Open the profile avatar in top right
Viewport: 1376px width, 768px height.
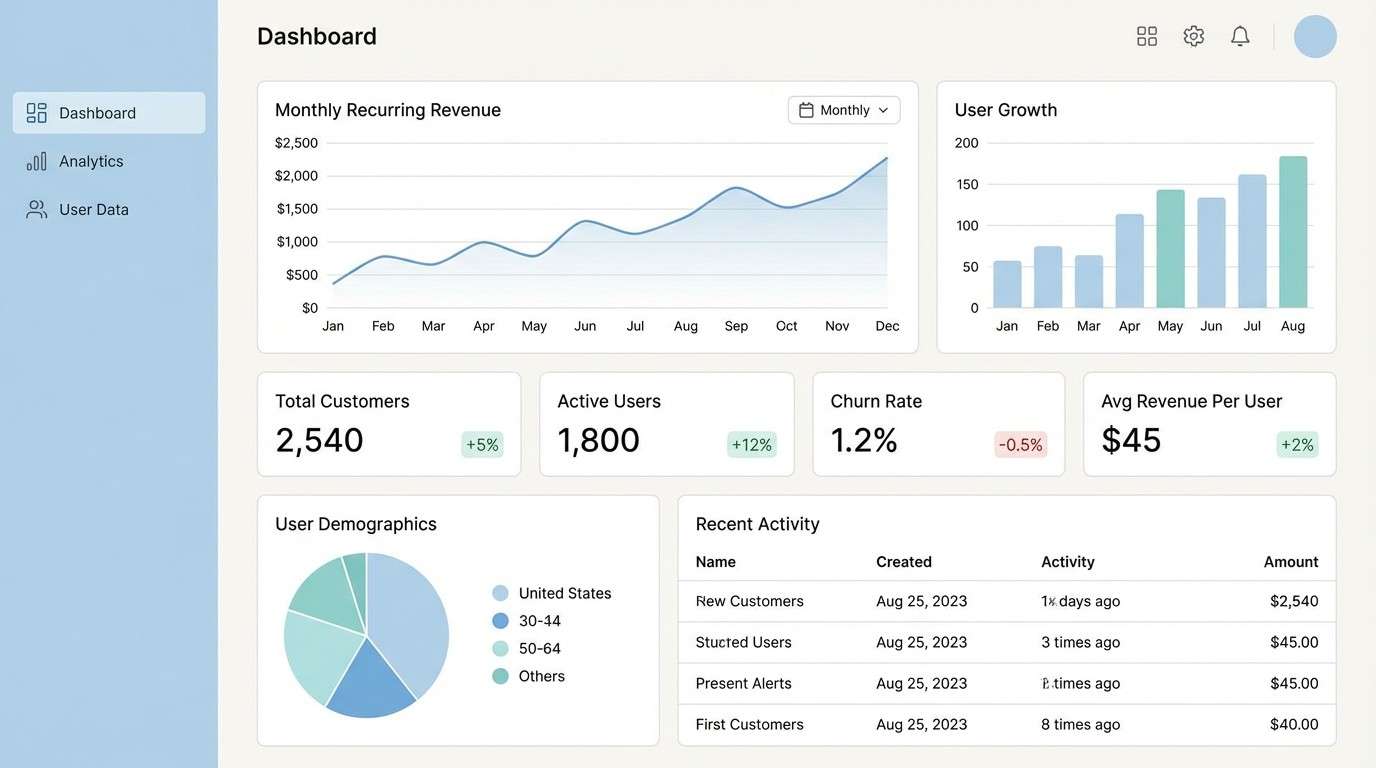tap(1315, 35)
